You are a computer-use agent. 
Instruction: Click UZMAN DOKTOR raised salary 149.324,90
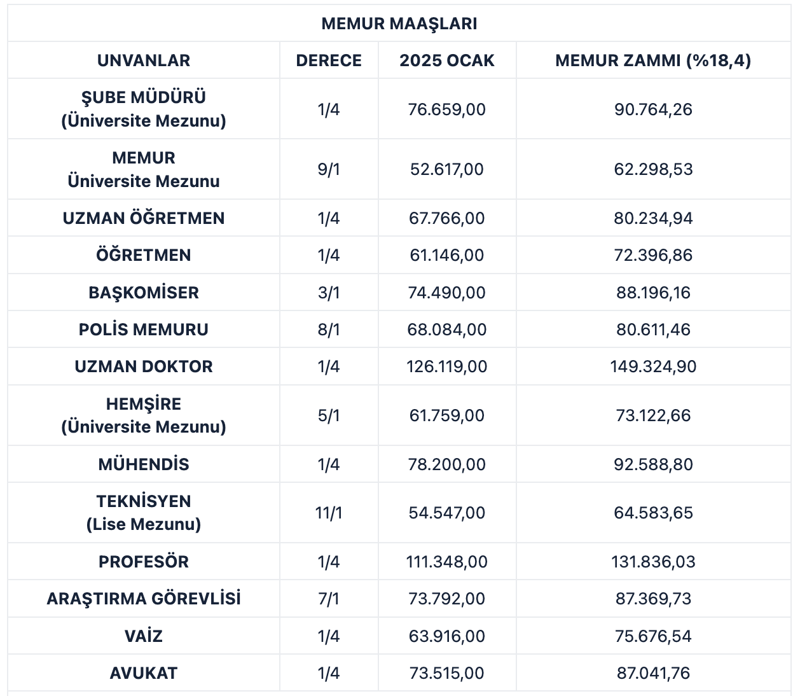653,366
